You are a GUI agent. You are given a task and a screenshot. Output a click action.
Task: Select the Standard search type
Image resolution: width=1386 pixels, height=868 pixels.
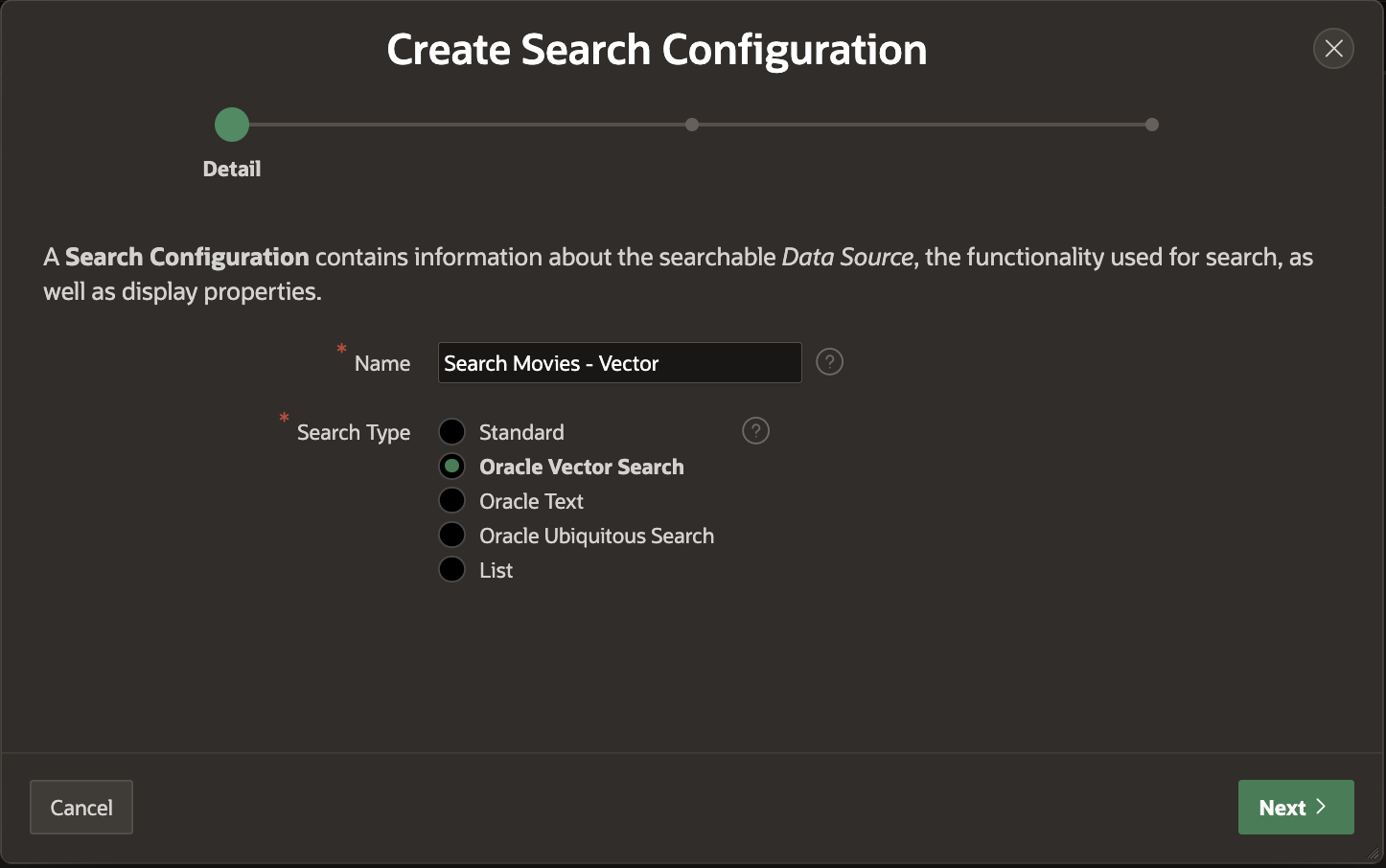click(451, 432)
